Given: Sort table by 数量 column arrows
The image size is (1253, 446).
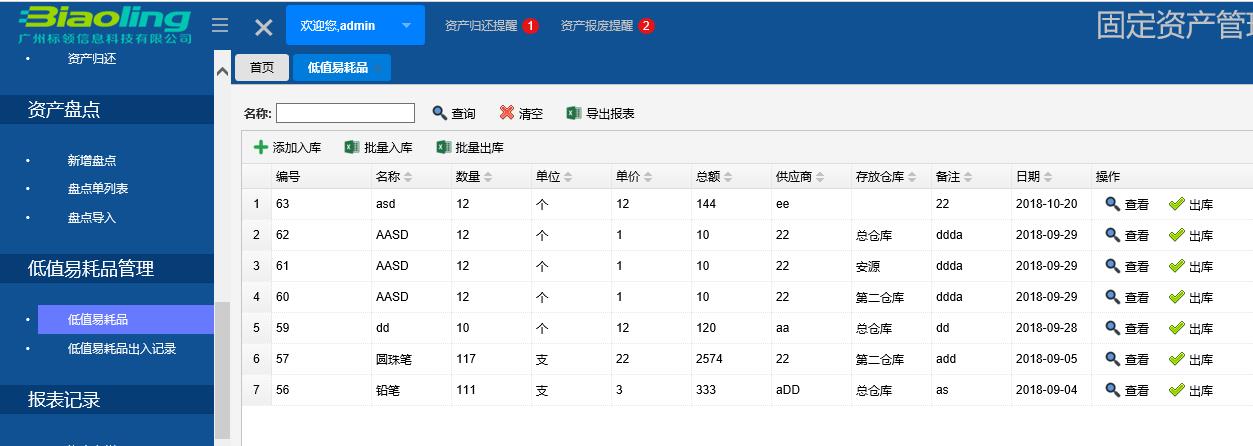Looking at the screenshot, I should [x=488, y=177].
